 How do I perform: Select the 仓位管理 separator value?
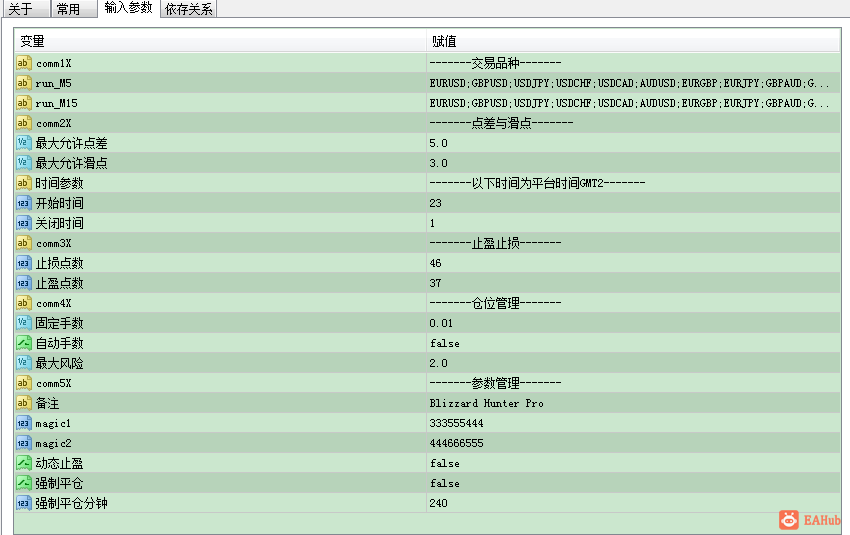(495, 303)
